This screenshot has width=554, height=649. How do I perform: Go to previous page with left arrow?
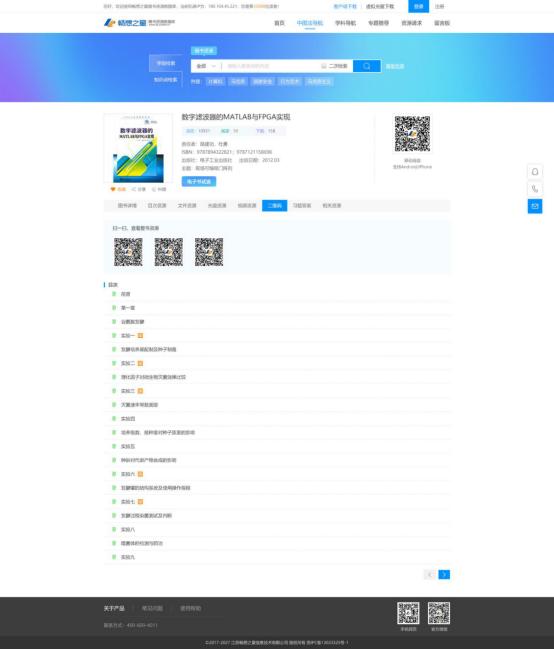(430, 574)
